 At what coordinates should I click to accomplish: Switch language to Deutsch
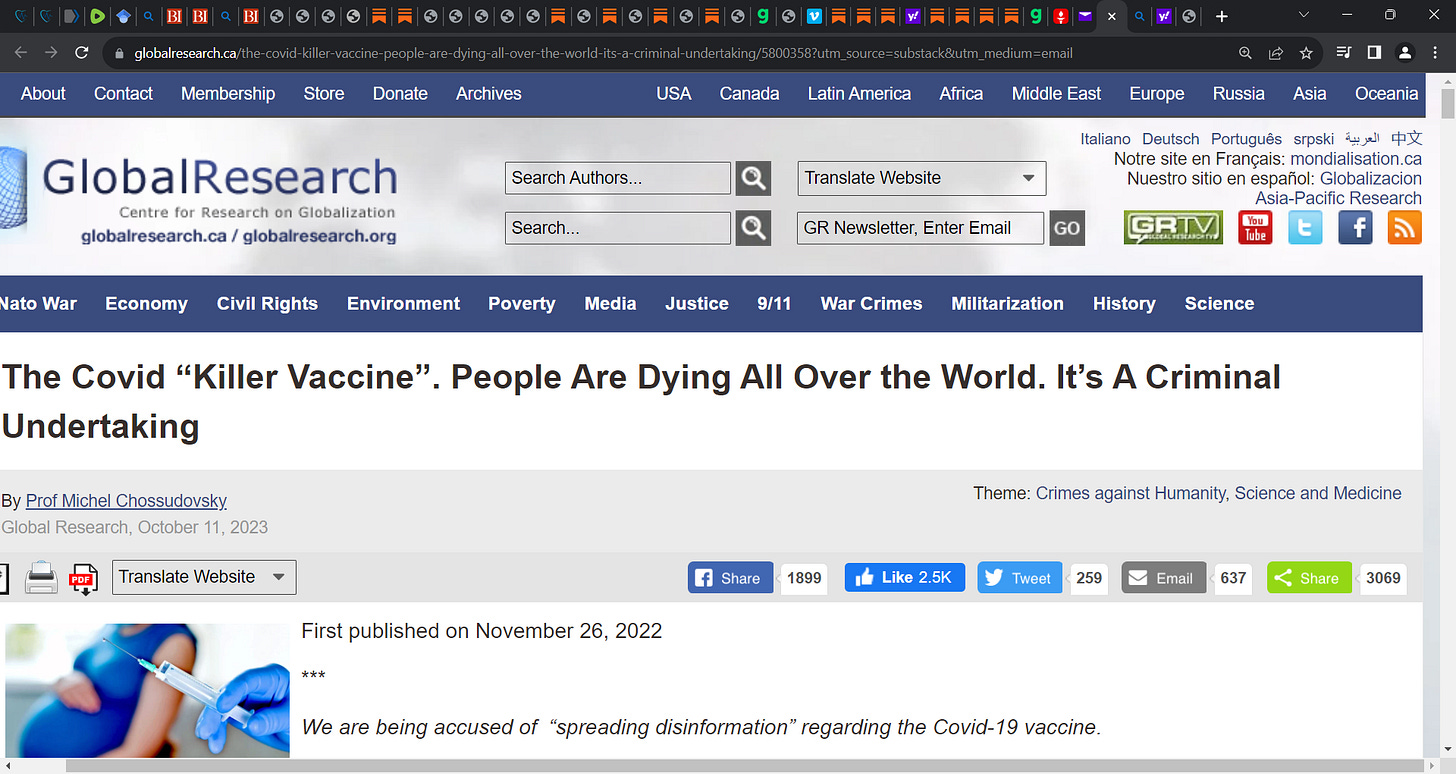1171,139
